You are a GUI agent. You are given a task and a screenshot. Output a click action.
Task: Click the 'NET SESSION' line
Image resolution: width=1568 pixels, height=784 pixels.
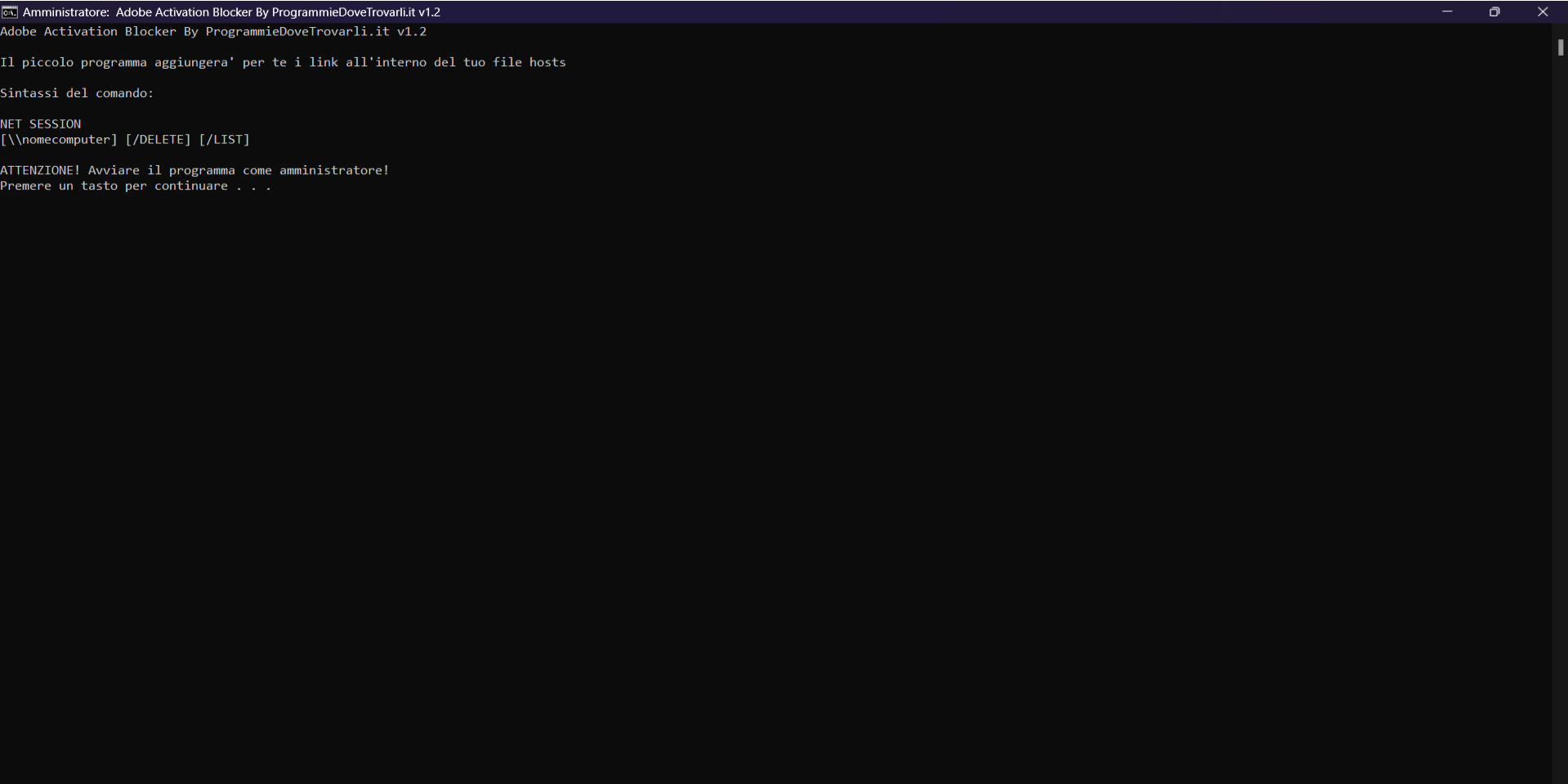pos(41,124)
